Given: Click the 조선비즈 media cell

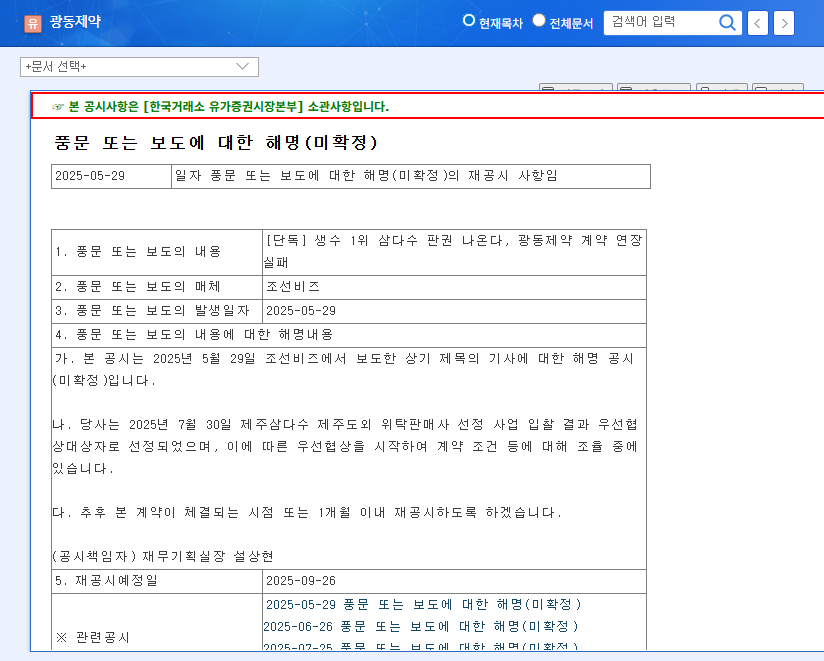Looking at the screenshot, I should 455,287.
